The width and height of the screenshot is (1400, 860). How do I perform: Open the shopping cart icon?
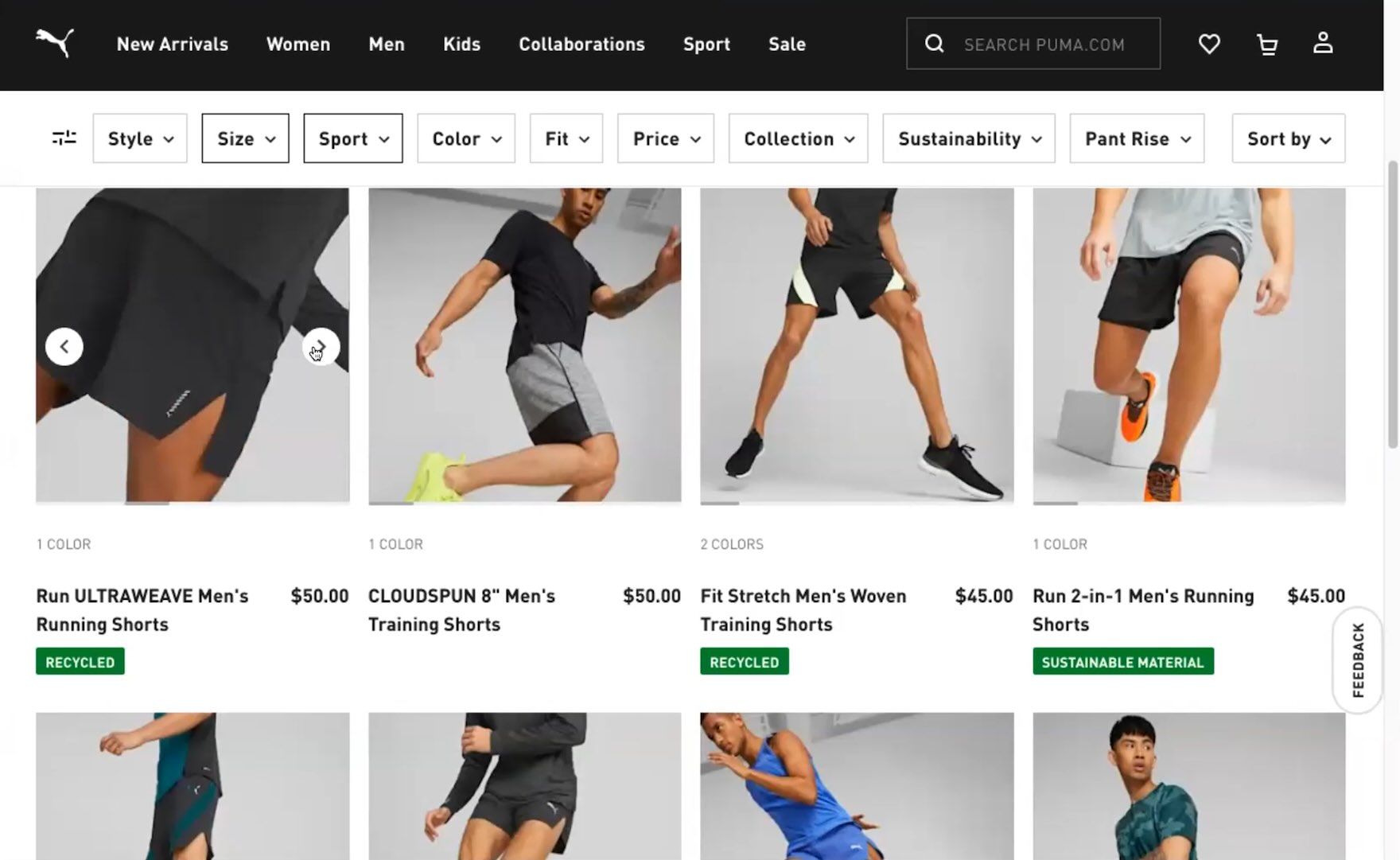[x=1266, y=44]
